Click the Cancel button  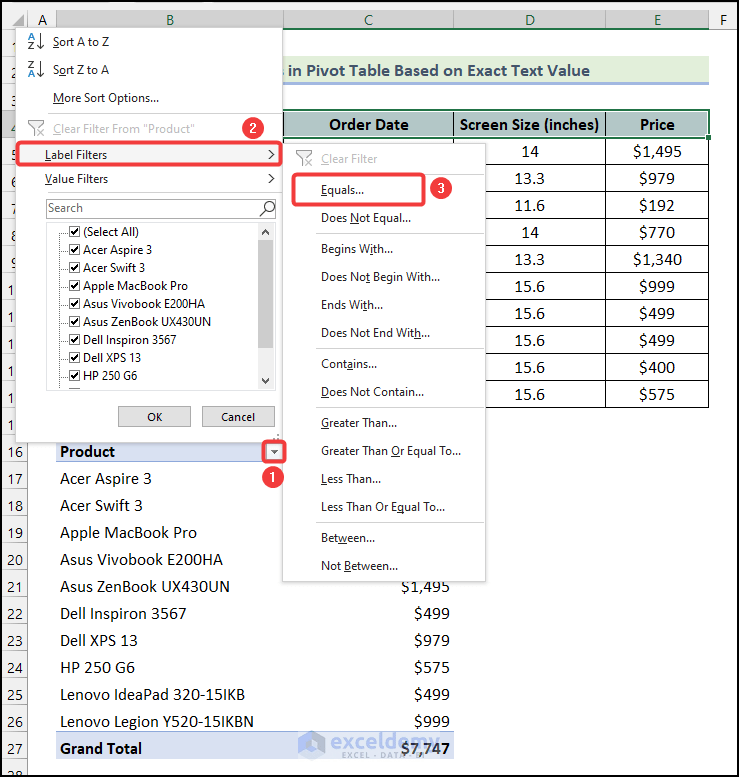pos(238,417)
